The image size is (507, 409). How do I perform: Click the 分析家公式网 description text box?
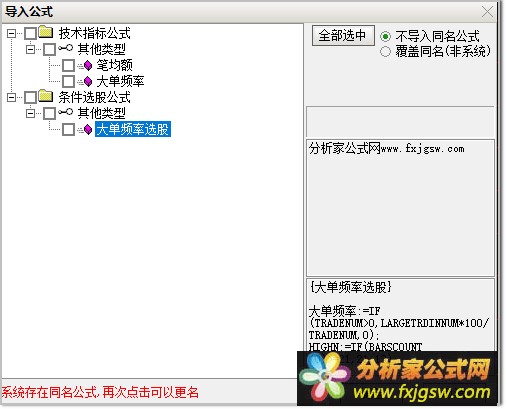[400, 208]
